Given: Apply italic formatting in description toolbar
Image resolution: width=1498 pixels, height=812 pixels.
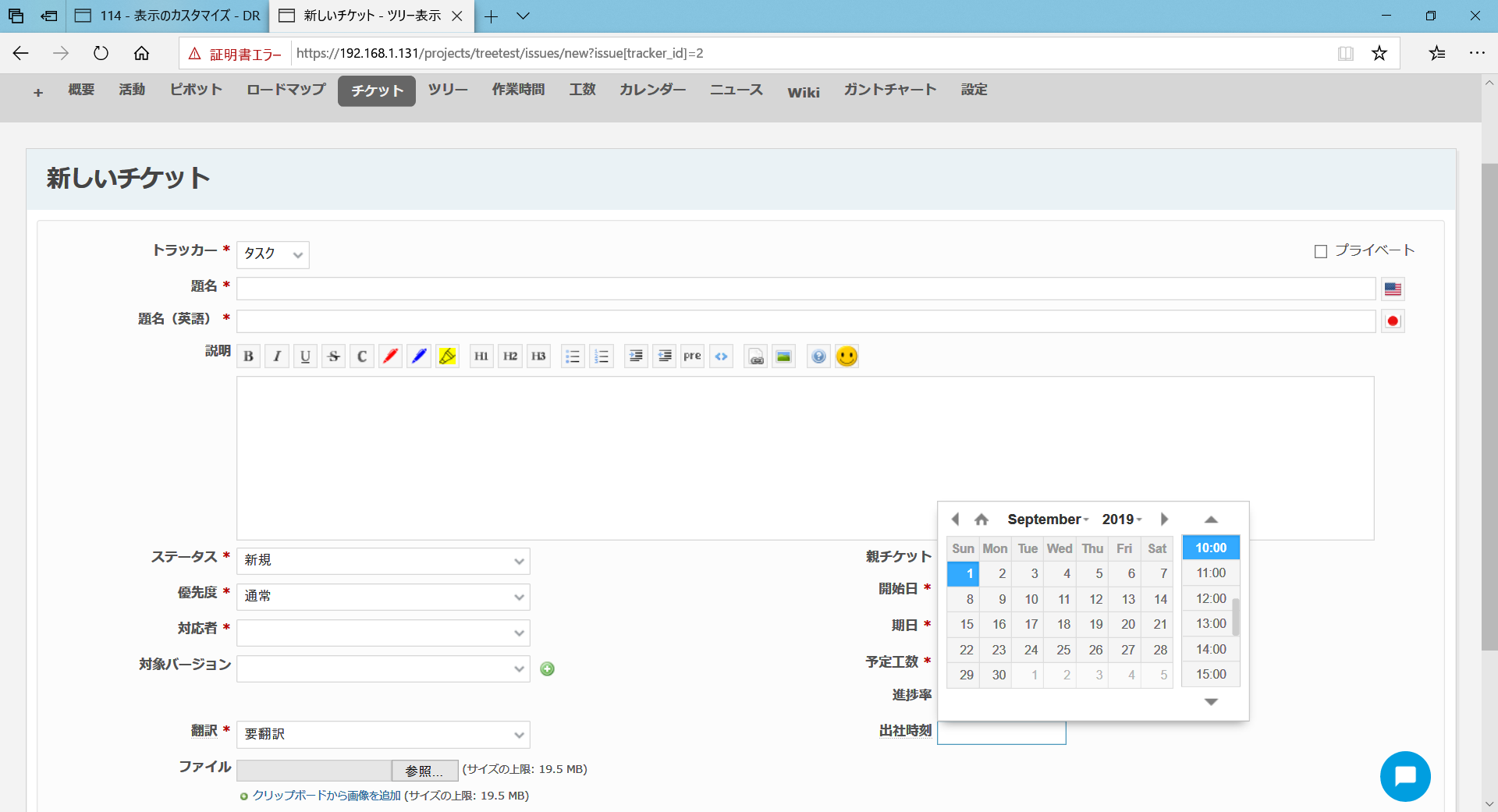Looking at the screenshot, I should point(277,356).
